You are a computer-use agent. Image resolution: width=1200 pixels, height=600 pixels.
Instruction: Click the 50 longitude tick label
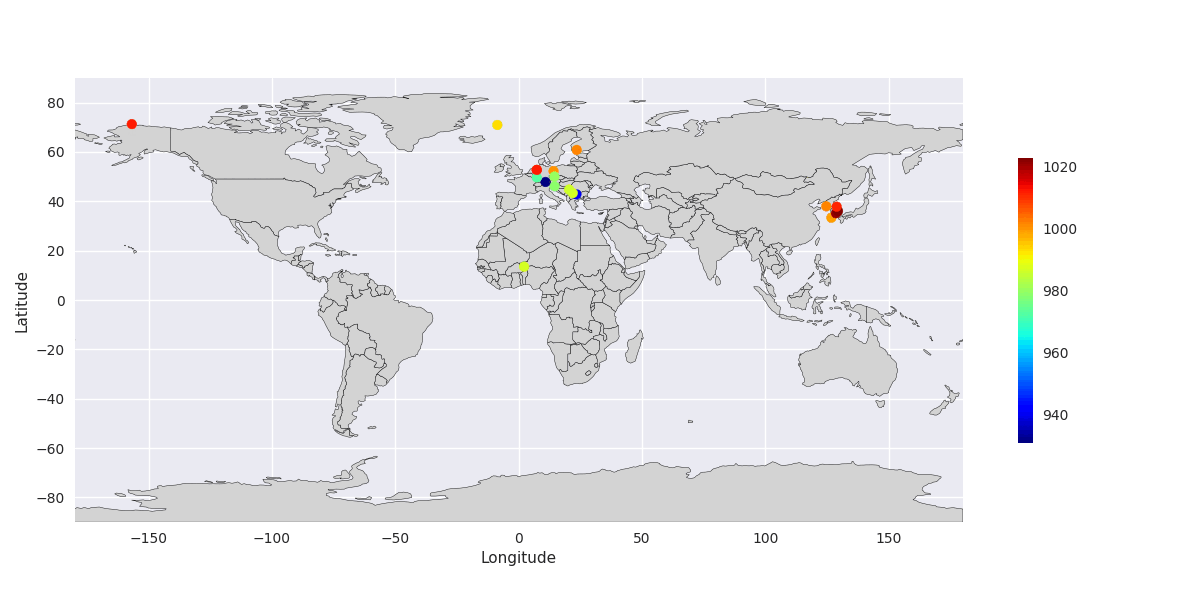click(642, 538)
